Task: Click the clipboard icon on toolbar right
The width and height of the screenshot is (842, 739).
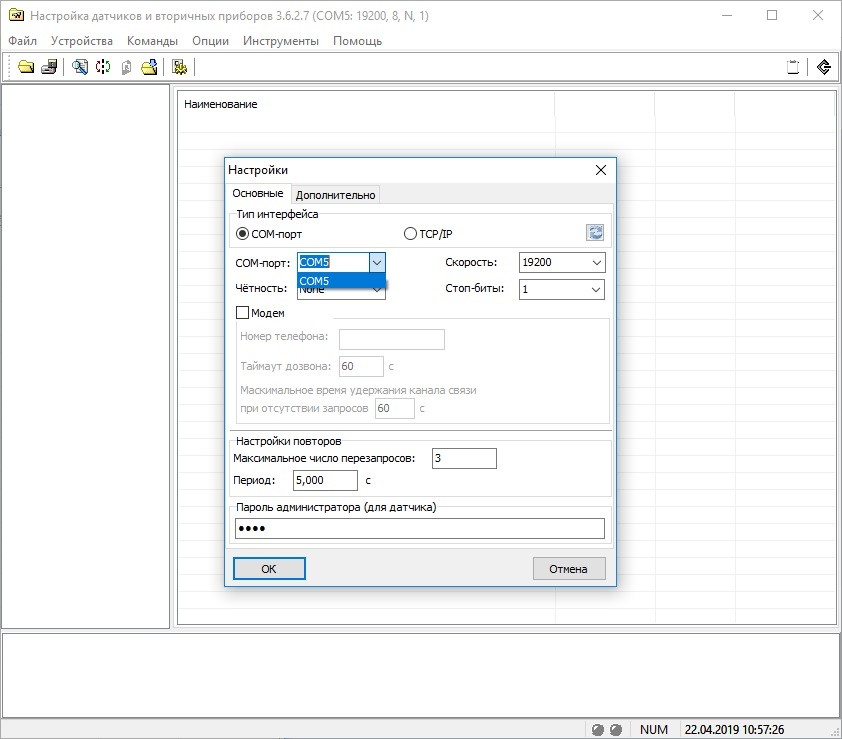Action: [x=793, y=67]
